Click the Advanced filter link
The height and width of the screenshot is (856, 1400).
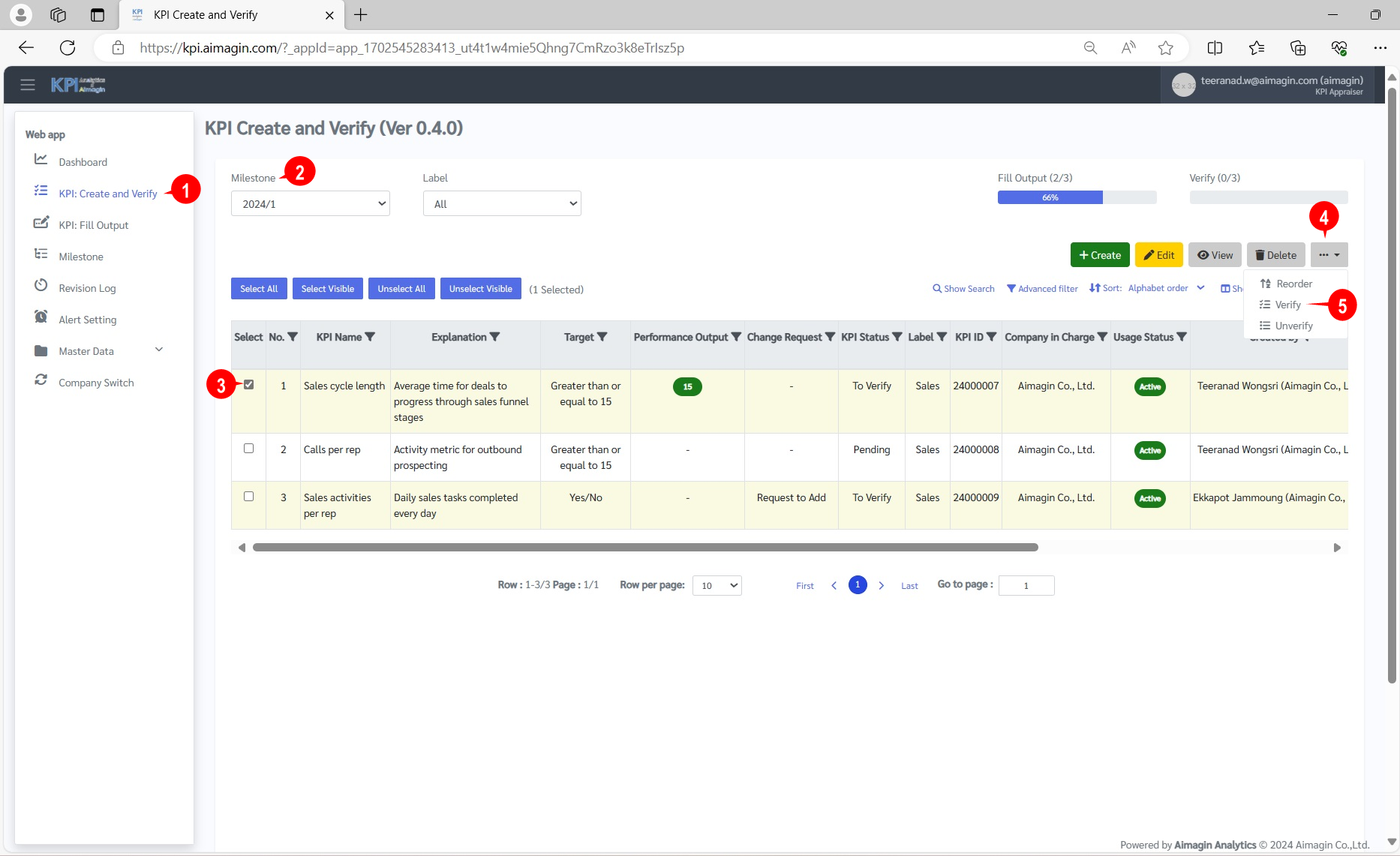(1042, 288)
